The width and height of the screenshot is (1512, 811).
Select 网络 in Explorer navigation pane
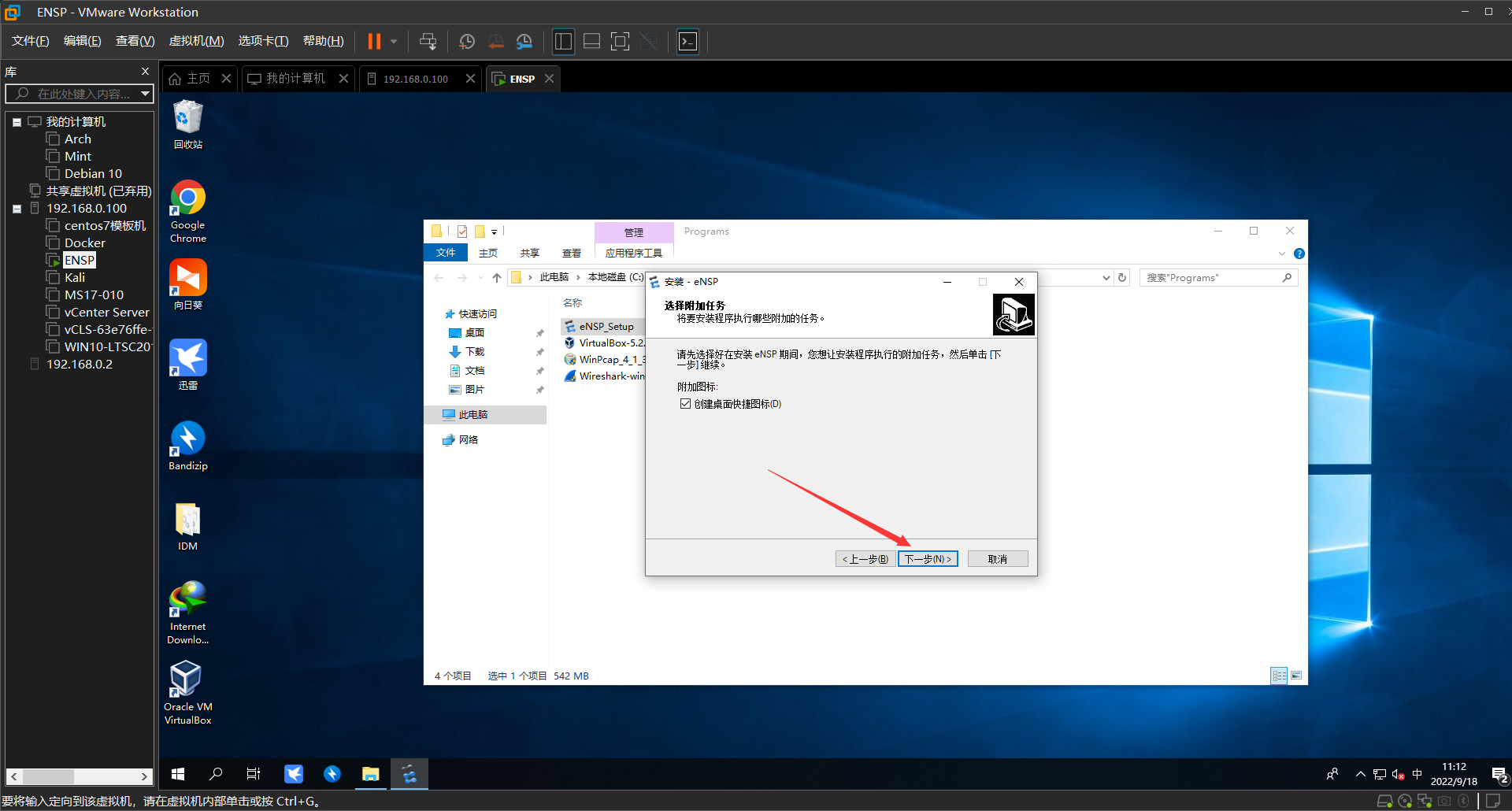click(469, 440)
